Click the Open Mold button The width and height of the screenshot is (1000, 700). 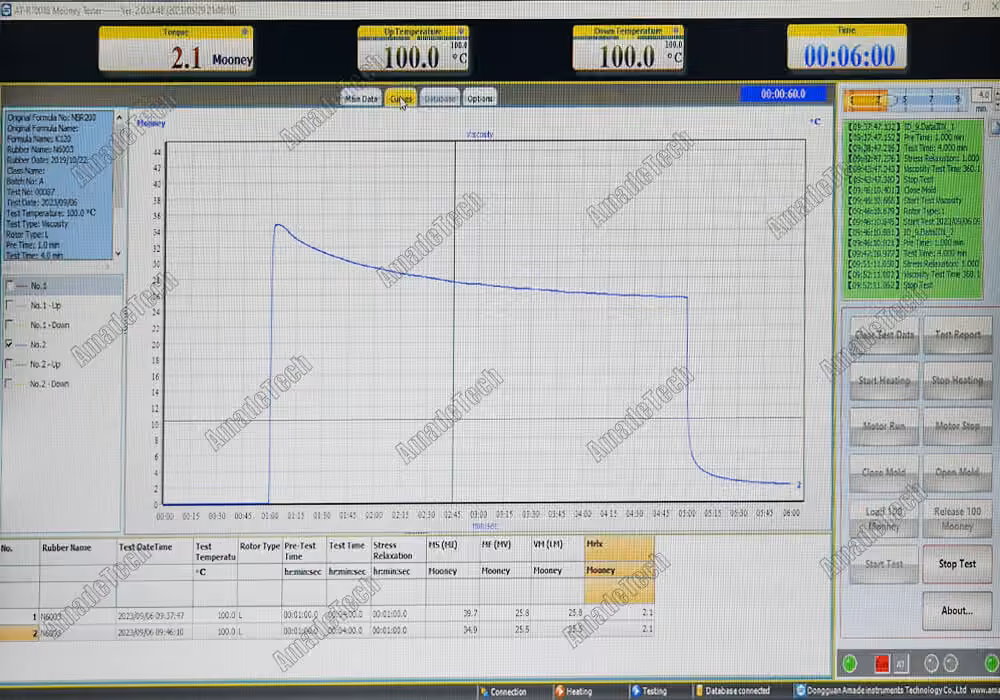click(x=957, y=472)
